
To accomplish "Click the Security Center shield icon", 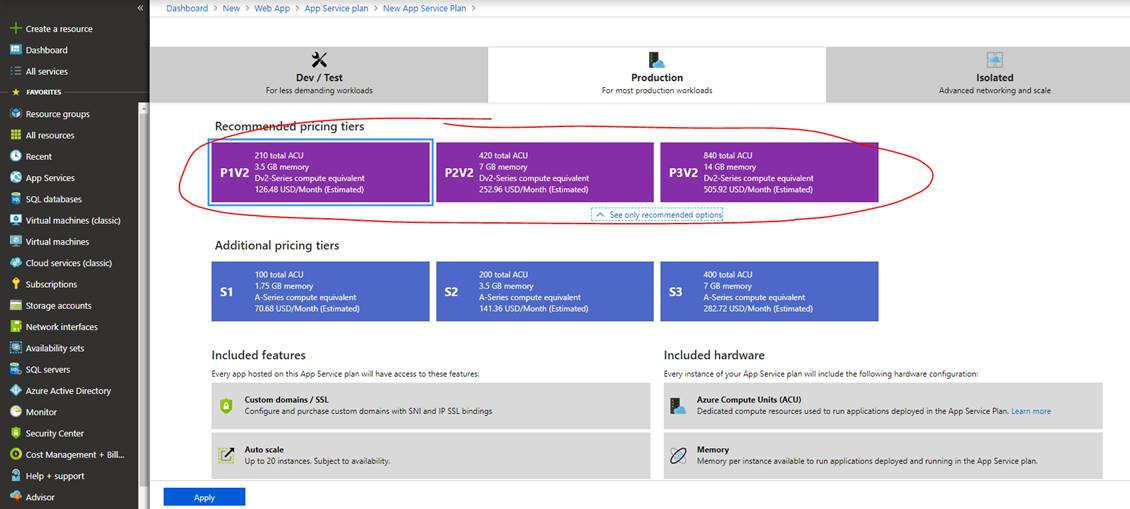I will [15, 433].
